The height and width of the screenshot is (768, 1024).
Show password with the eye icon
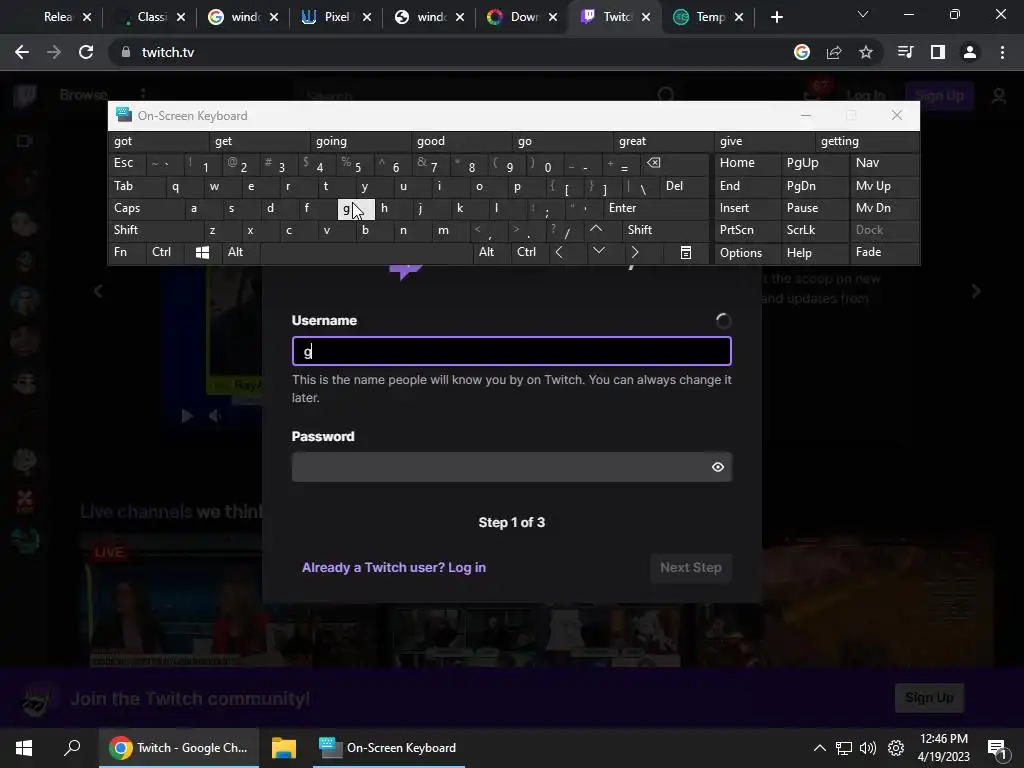pos(718,467)
